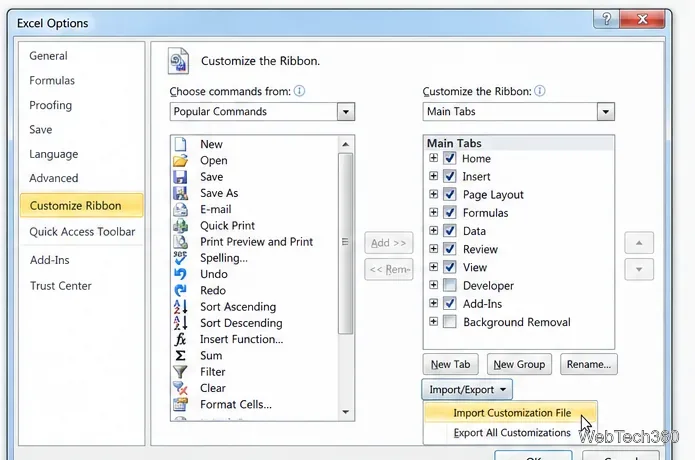Click the Filter funnel icon
Viewport: 695px width, 460px height.
180,372
